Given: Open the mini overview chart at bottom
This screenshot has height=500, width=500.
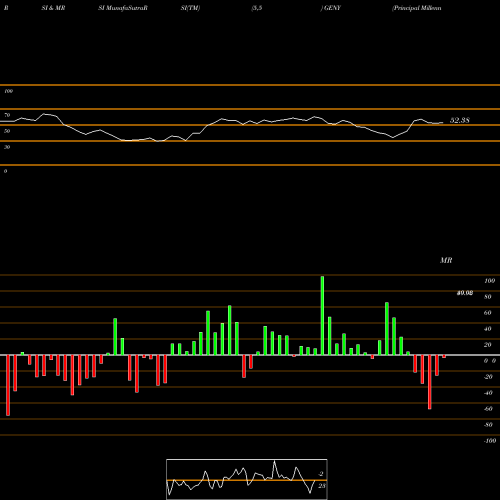Looking at the screenshot, I should (247, 479).
